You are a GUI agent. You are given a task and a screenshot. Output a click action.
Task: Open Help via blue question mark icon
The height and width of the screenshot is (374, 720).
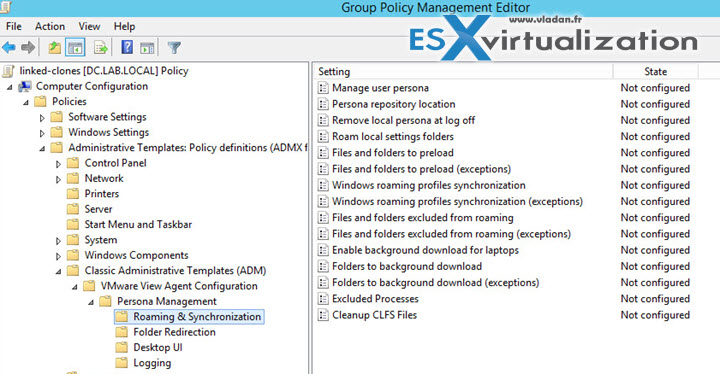tap(127, 47)
